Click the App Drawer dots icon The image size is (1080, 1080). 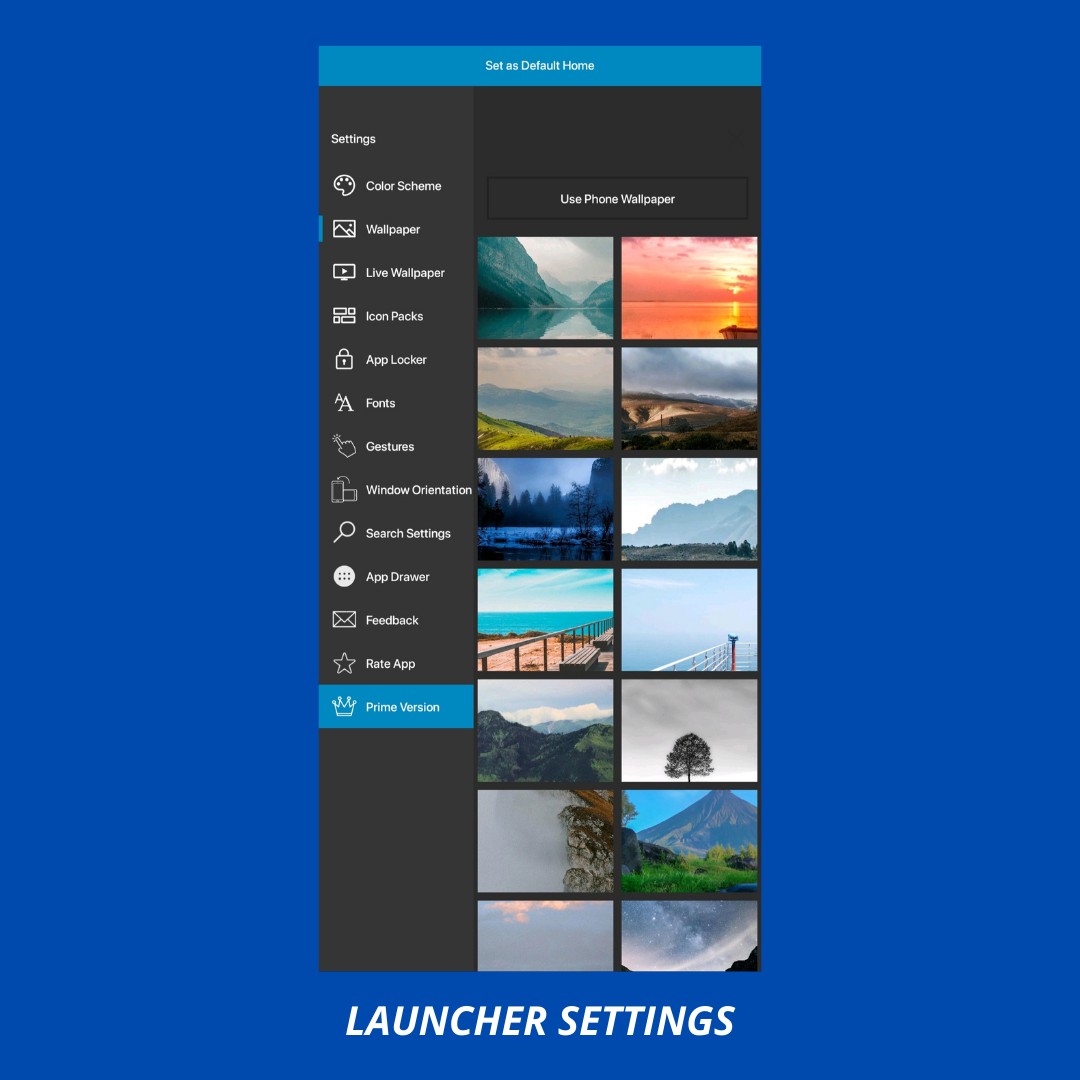344,577
